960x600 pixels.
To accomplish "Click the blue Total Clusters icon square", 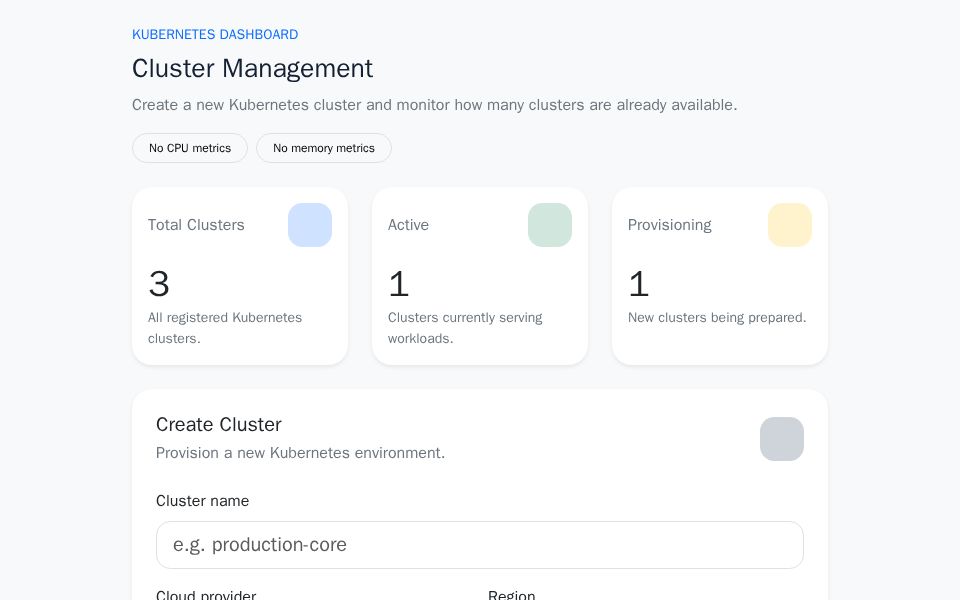I will [x=310, y=225].
